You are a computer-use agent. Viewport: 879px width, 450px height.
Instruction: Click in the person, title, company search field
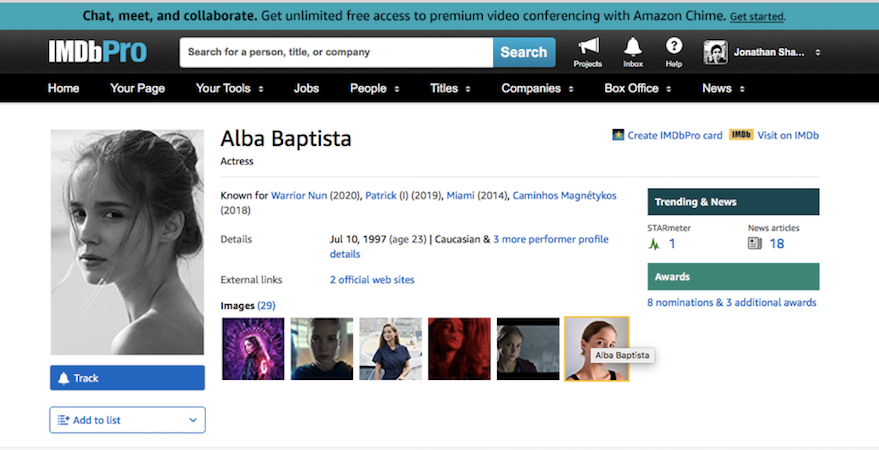coord(336,52)
